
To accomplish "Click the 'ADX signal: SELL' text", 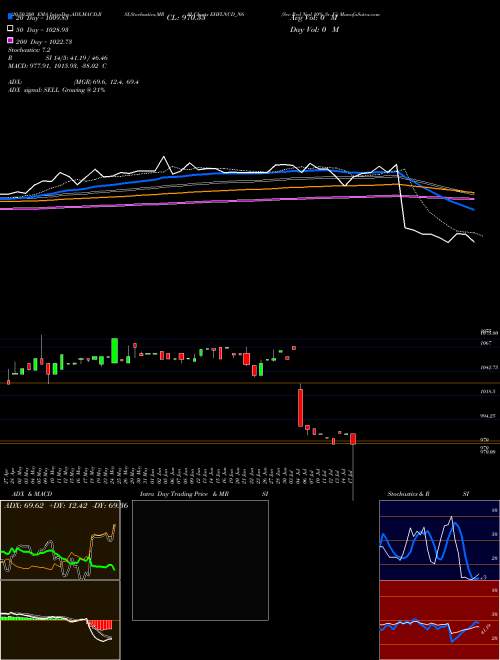I will tap(34, 90).
